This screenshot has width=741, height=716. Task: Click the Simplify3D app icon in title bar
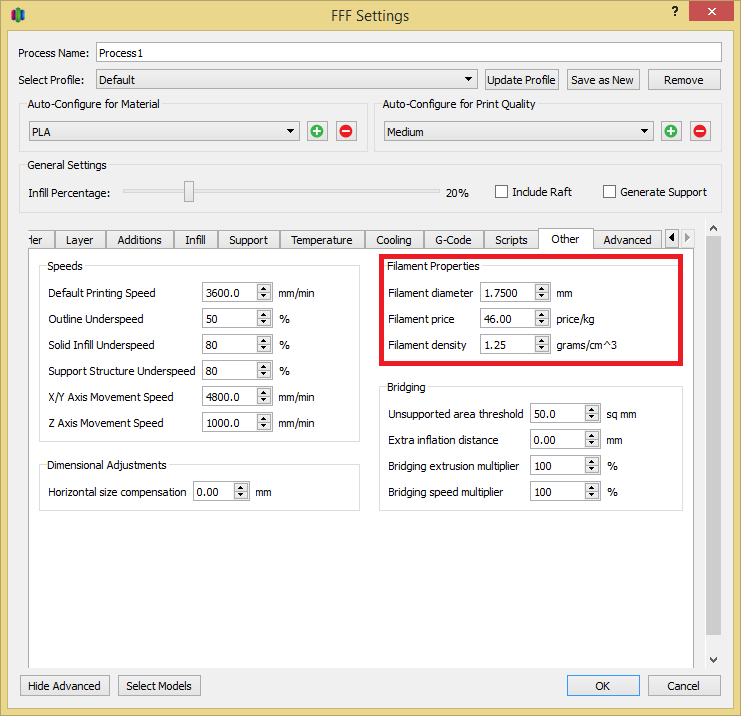(x=18, y=15)
